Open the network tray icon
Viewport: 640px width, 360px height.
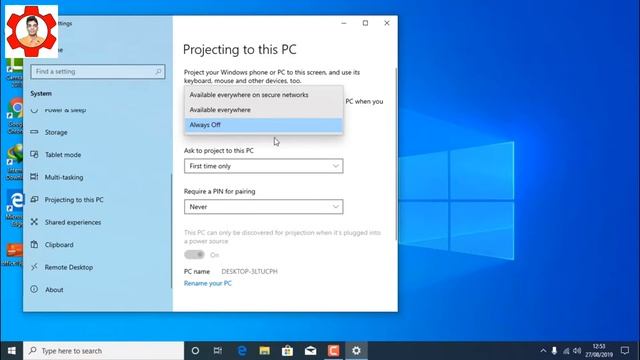[x=566, y=351]
